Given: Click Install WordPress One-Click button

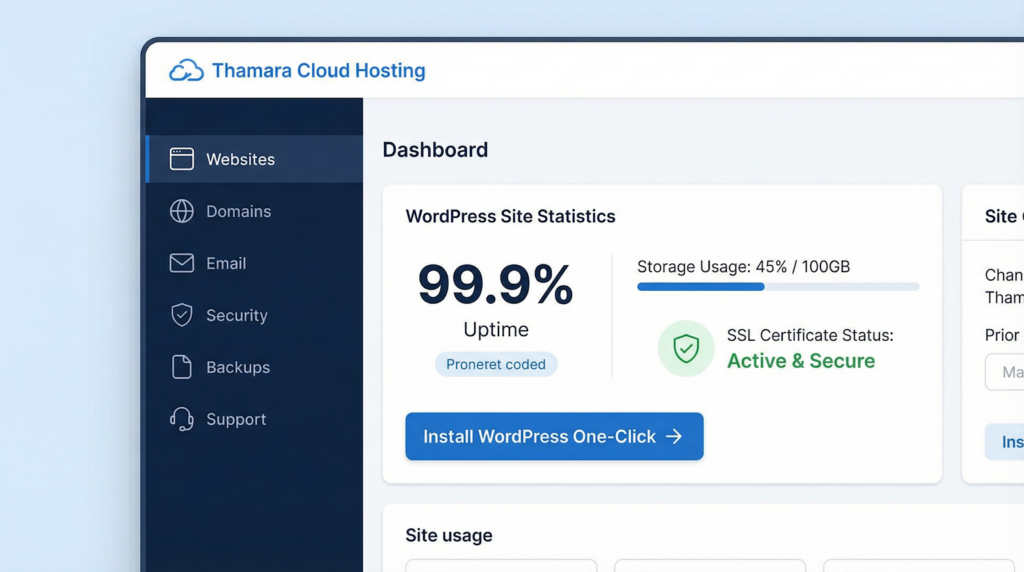Looking at the screenshot, I should [554, 436].
